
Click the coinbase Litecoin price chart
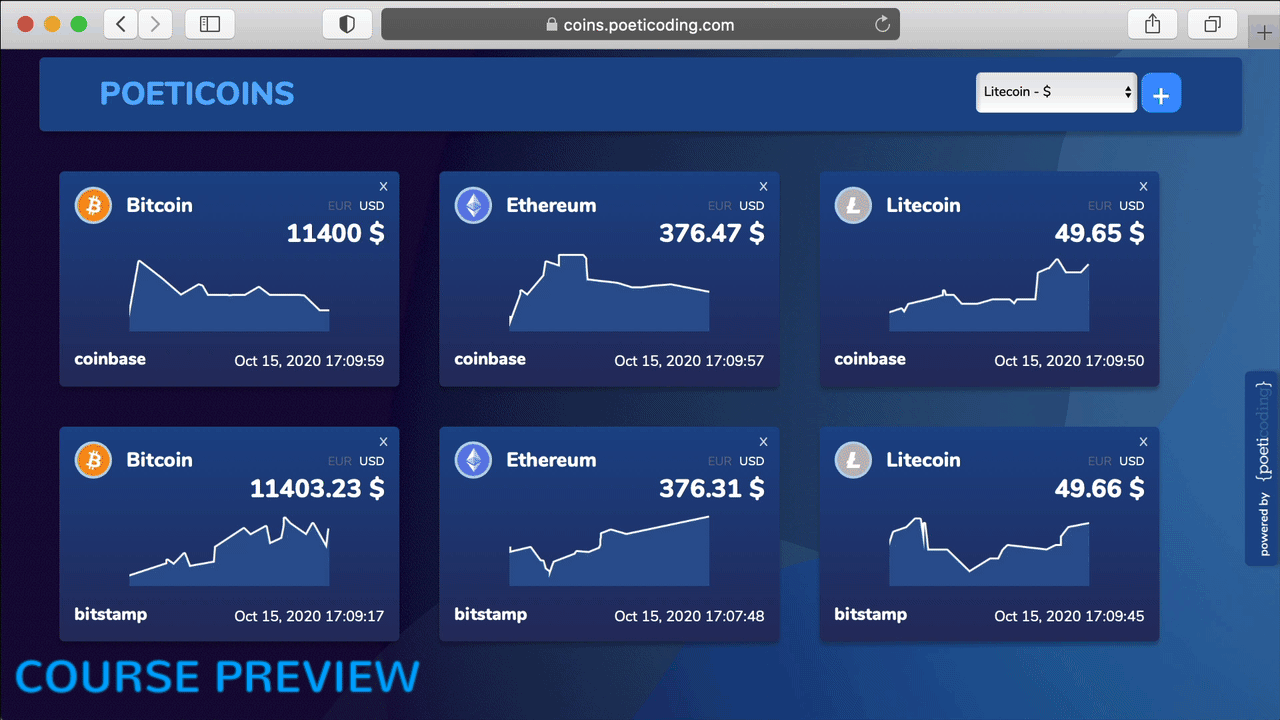point(989,295)
